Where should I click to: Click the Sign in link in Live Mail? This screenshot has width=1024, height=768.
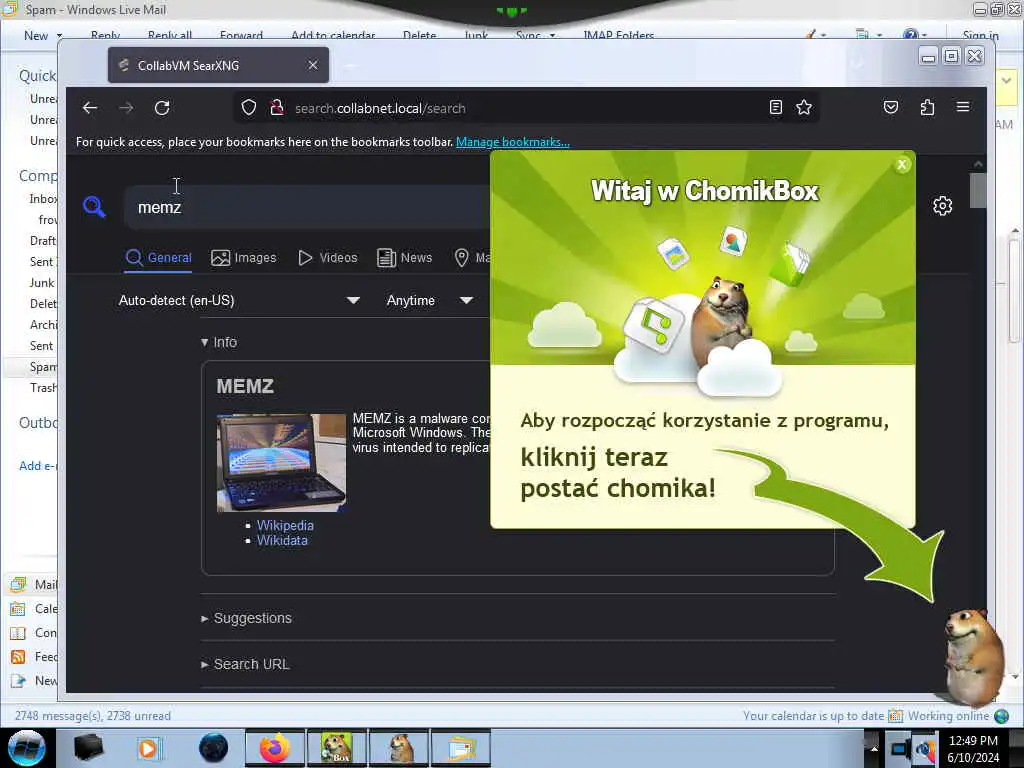pyautogui.click(x=980, y=35)
